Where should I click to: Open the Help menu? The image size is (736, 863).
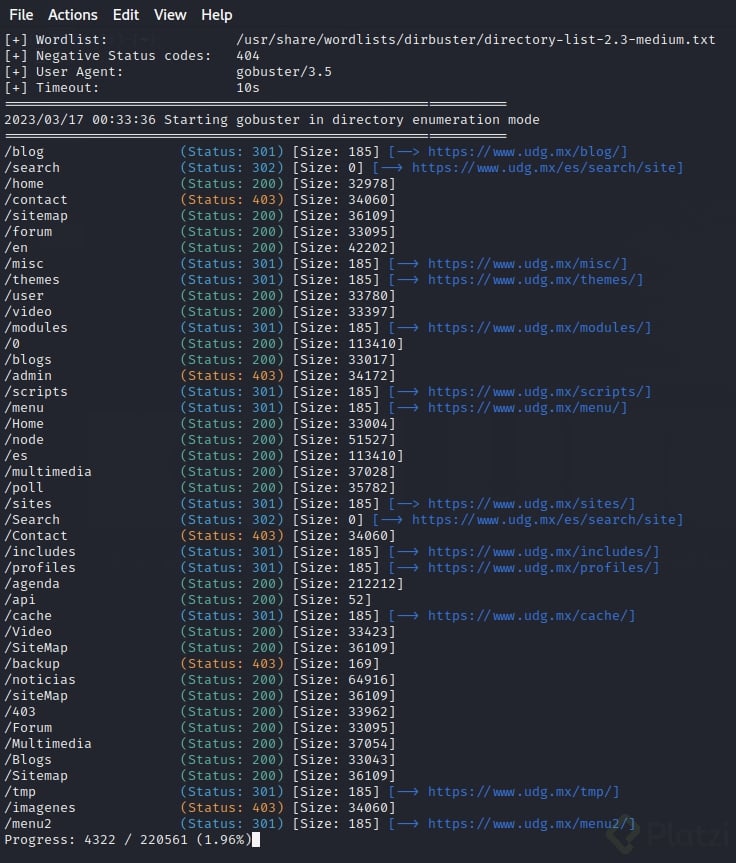tap(216, 15)
